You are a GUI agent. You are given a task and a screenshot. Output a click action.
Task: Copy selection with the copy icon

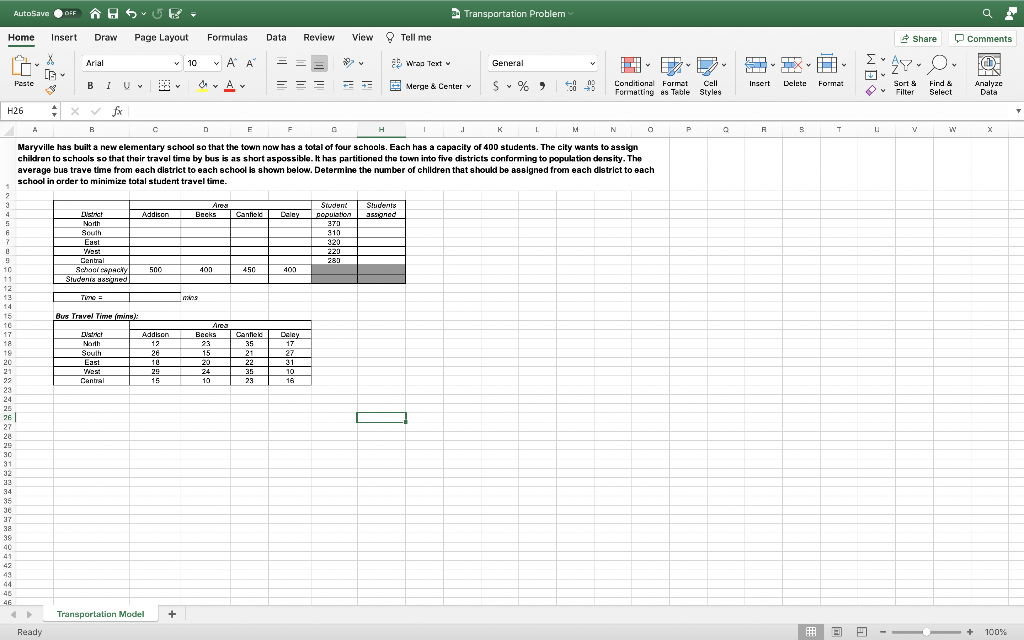click(x=50, y=74)
